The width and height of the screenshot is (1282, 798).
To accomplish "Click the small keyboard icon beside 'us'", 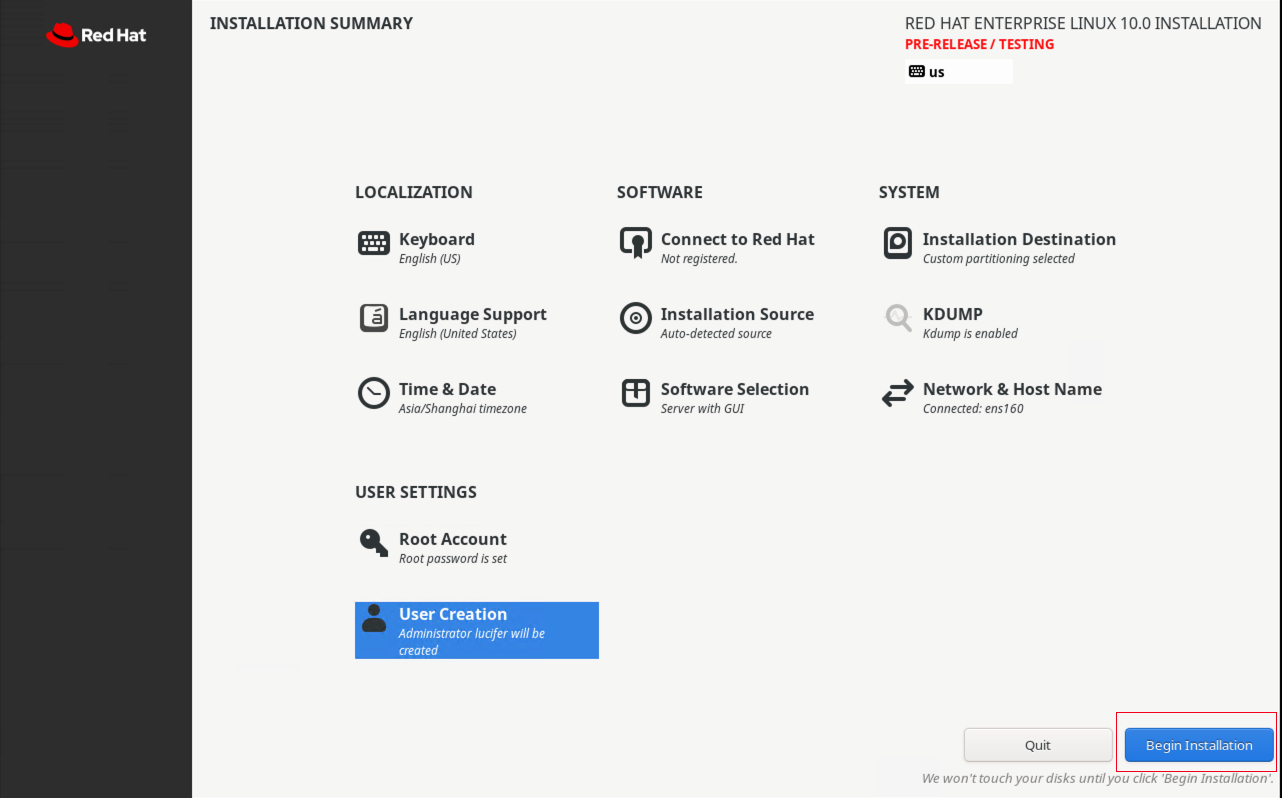I will 917,71.
